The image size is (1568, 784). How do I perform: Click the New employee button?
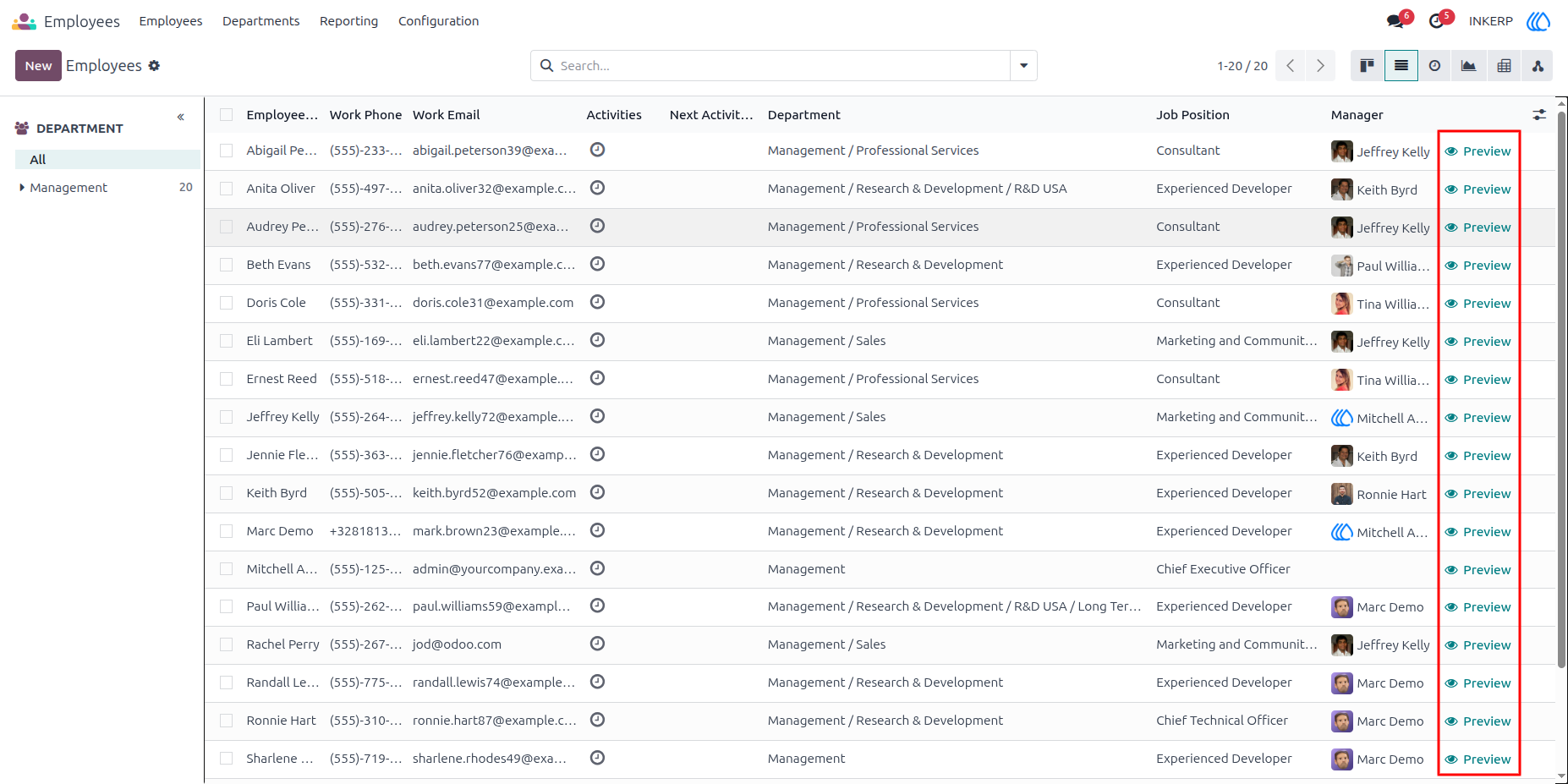coord(38,66)
